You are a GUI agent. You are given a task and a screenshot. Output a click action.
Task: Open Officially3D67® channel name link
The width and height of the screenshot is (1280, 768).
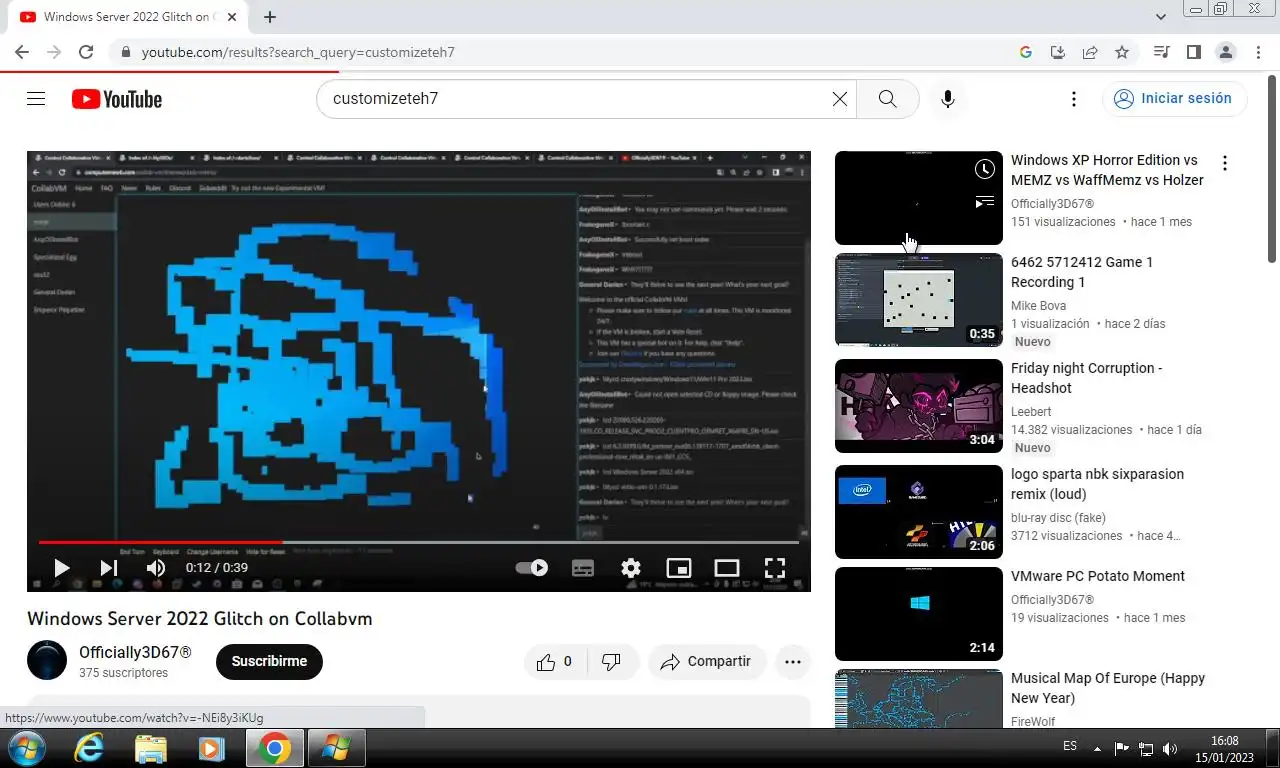[x=135, y=652]
